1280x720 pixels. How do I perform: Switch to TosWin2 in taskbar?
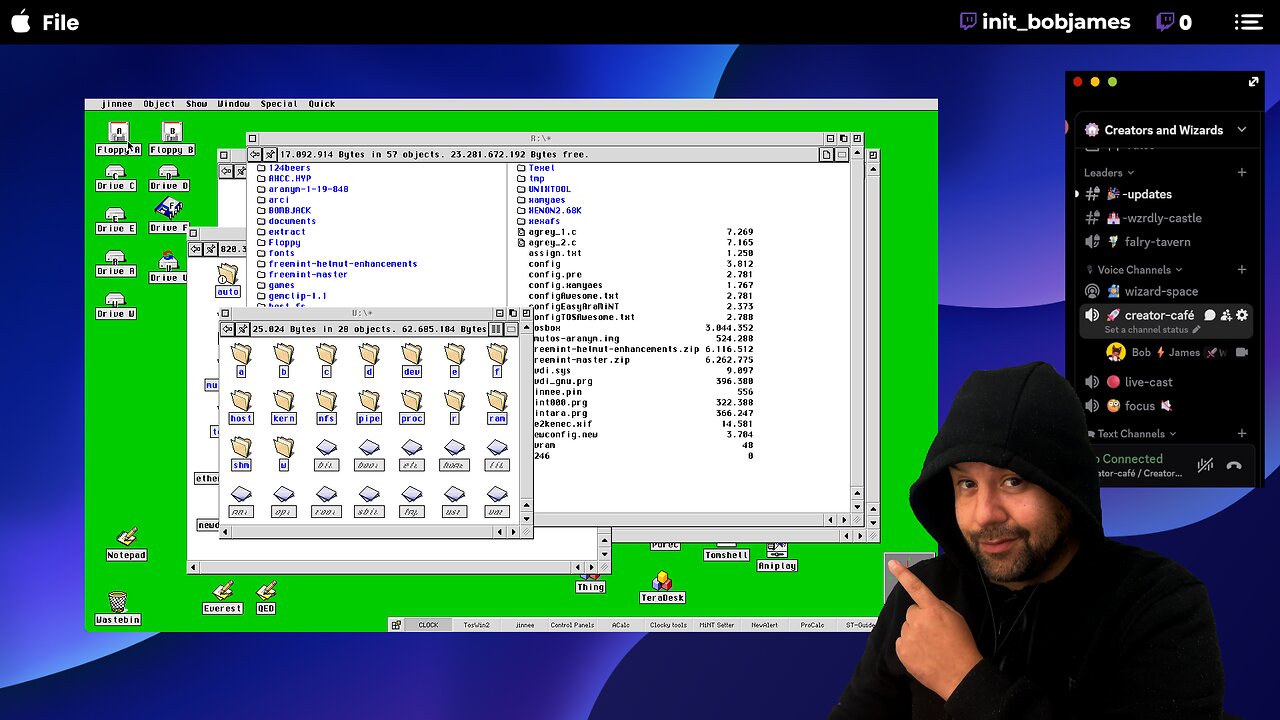(x=476, y=625)
